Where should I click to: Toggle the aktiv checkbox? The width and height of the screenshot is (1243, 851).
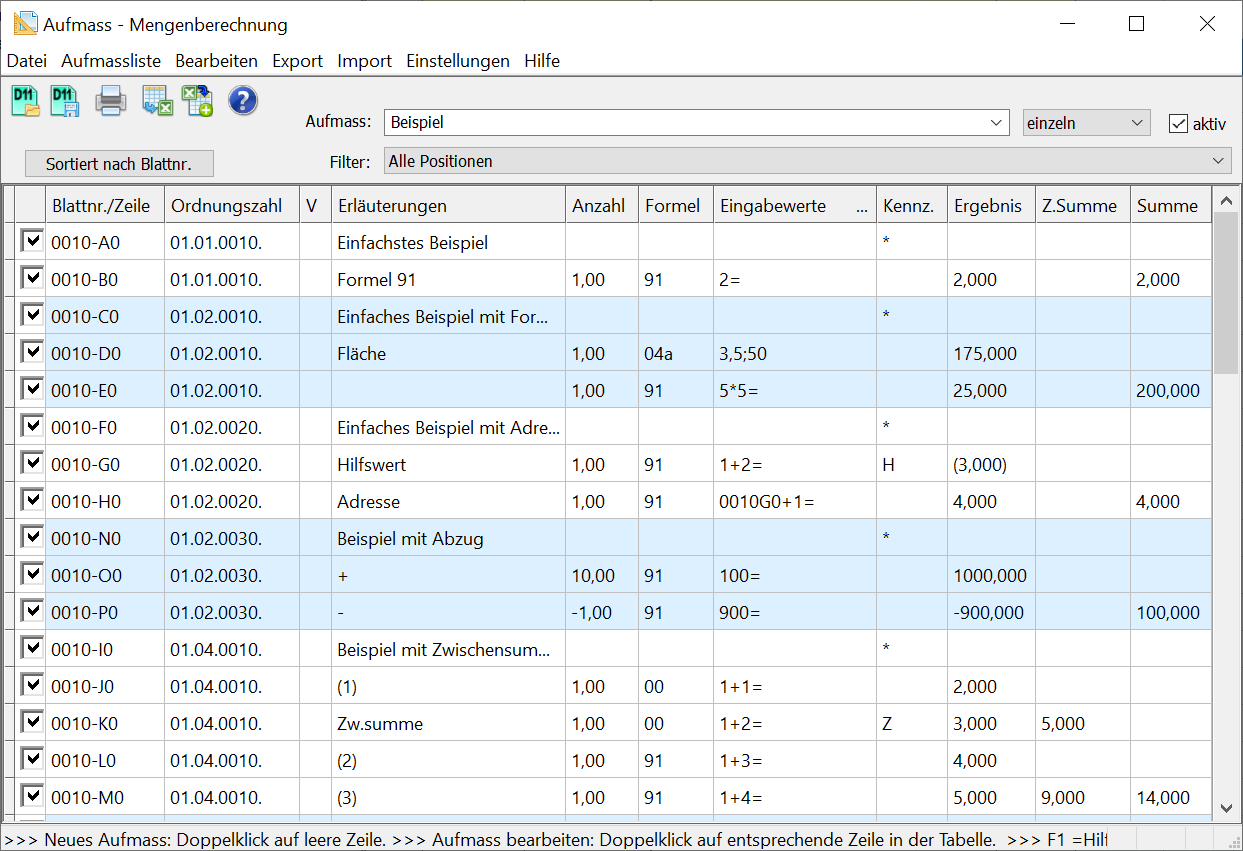(1178, 123)
